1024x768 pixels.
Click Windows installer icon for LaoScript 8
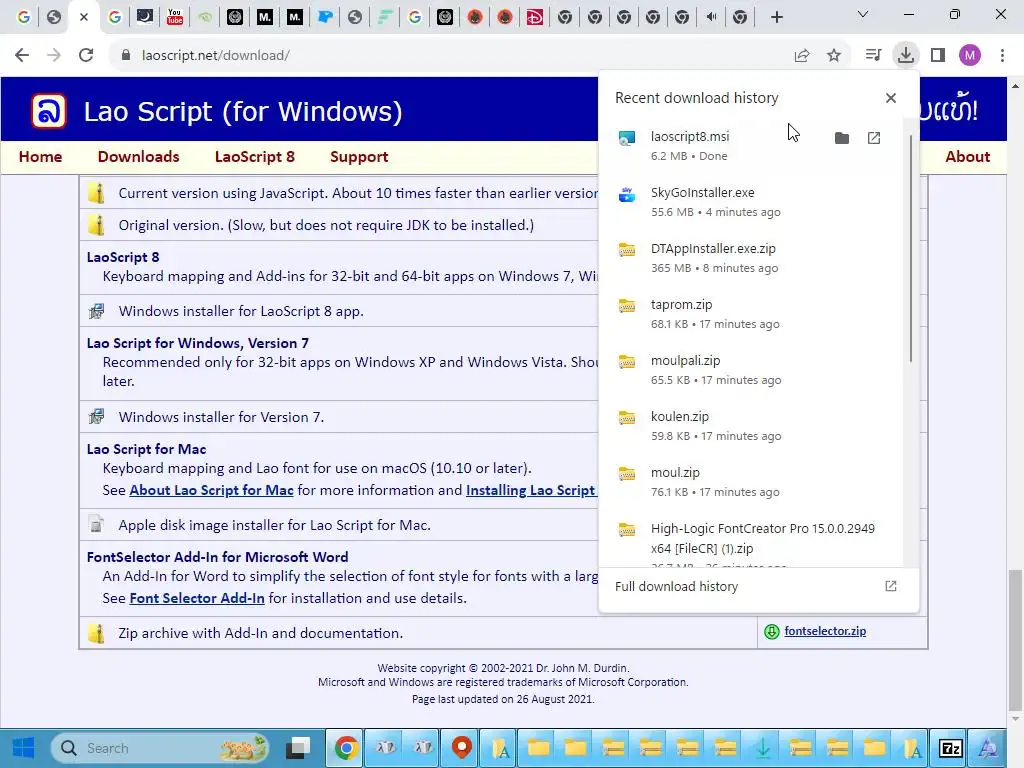tap(96, 311)
